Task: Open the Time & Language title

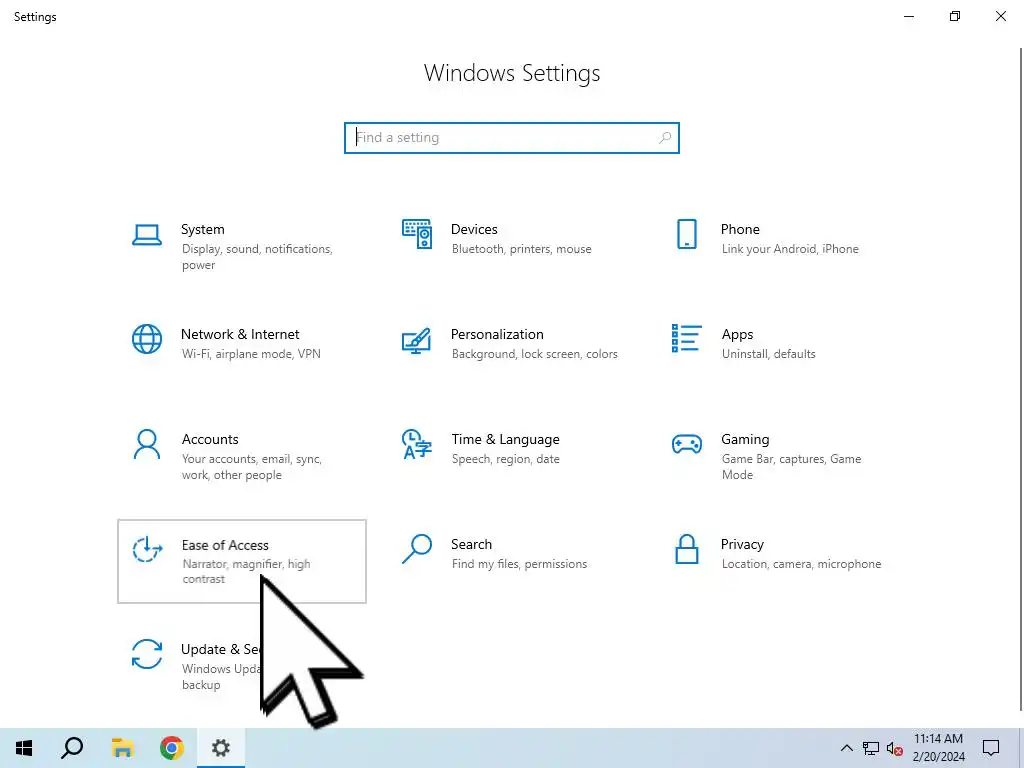Action: (505, 440)
